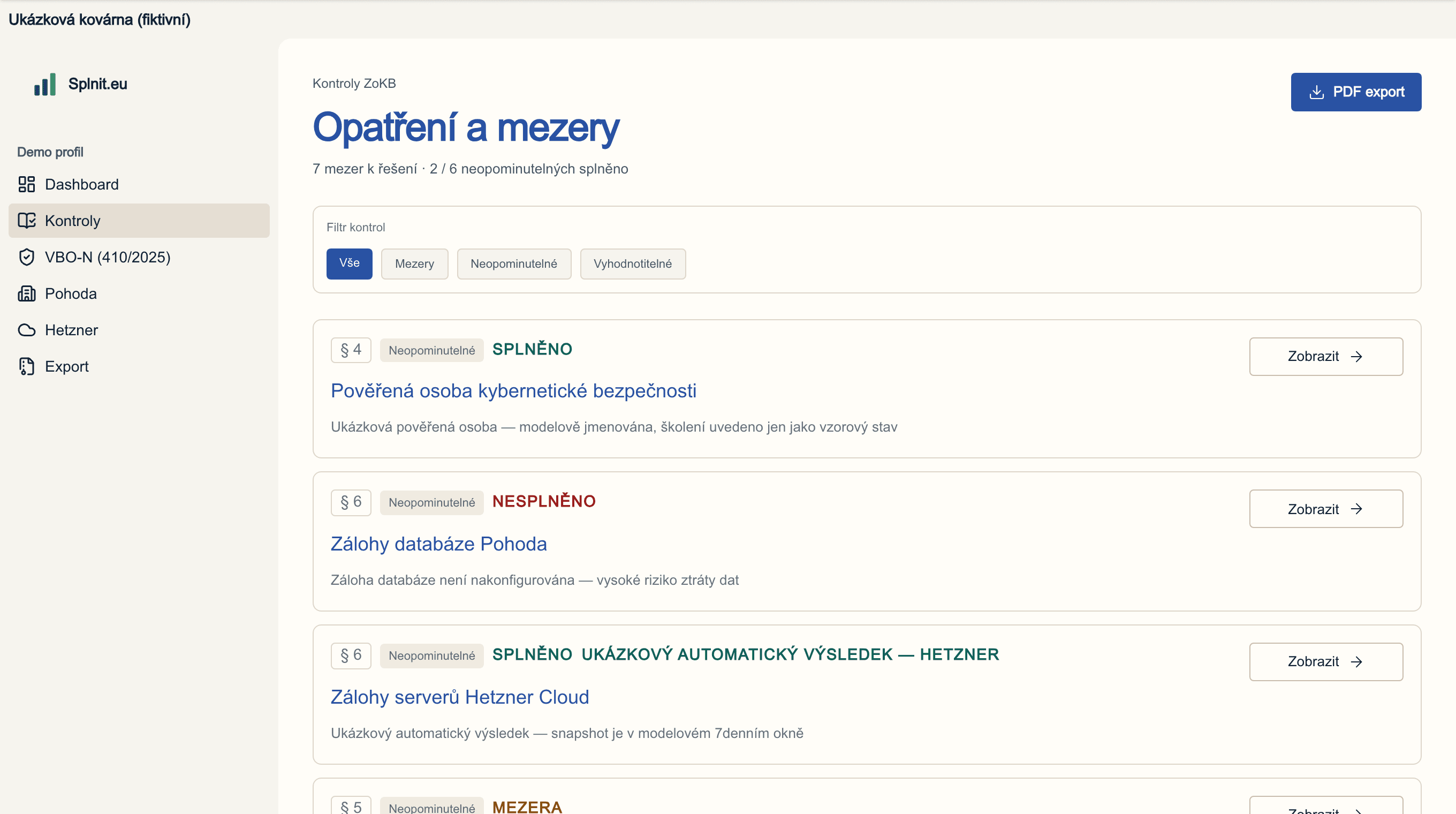Open the Zálohy serverů Hetzner Cloud title link
This screenshot has width=1456, height=814.
(x=459, y=697)
